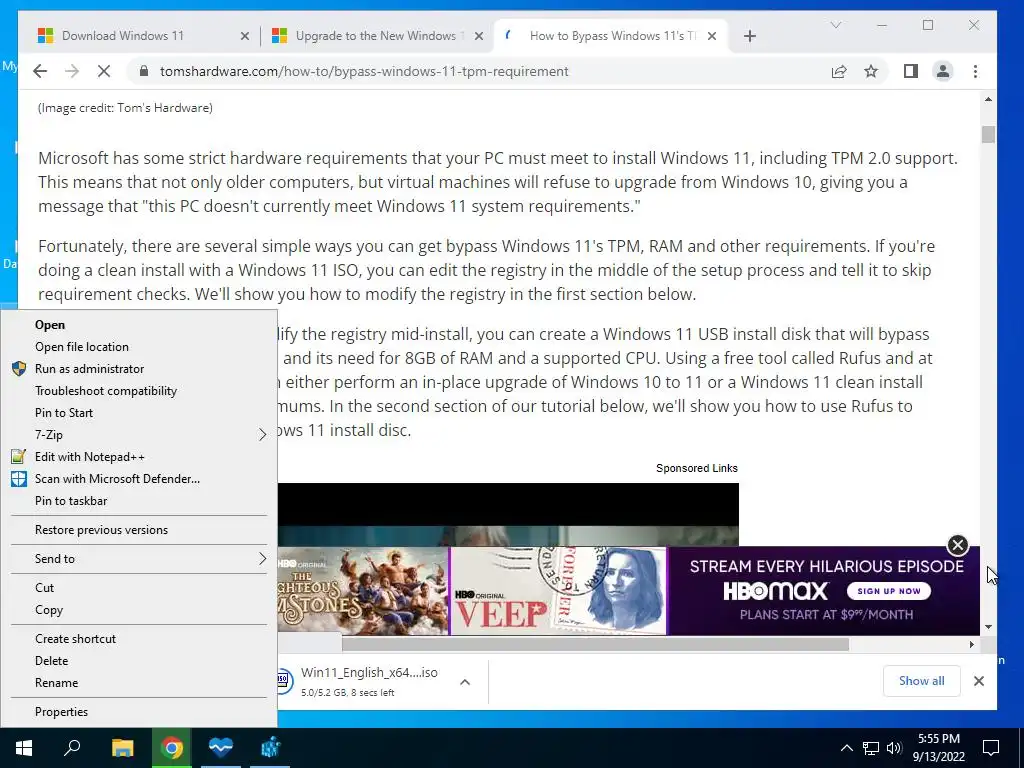1024x768 pixels.
Task: Click the Righteous Gemstones ad thumbnail
Action: click(363, 591)
